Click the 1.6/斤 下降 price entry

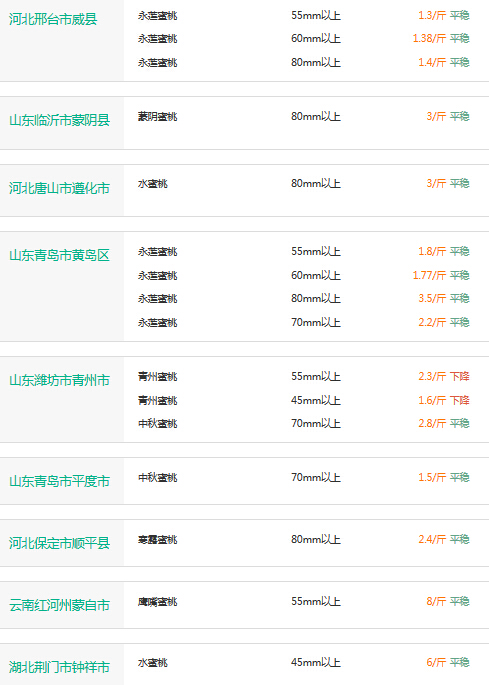(444, 400)
